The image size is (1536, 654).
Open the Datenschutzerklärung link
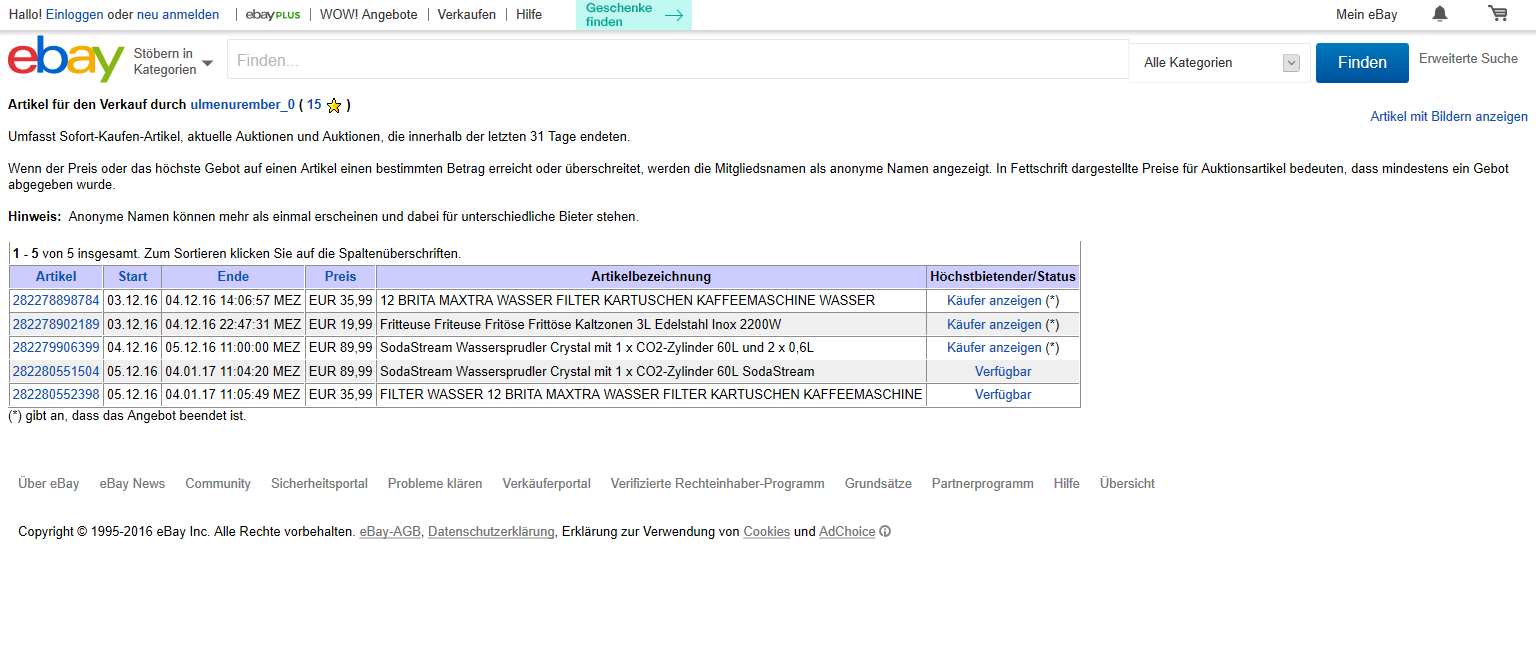tap(491, 532)
